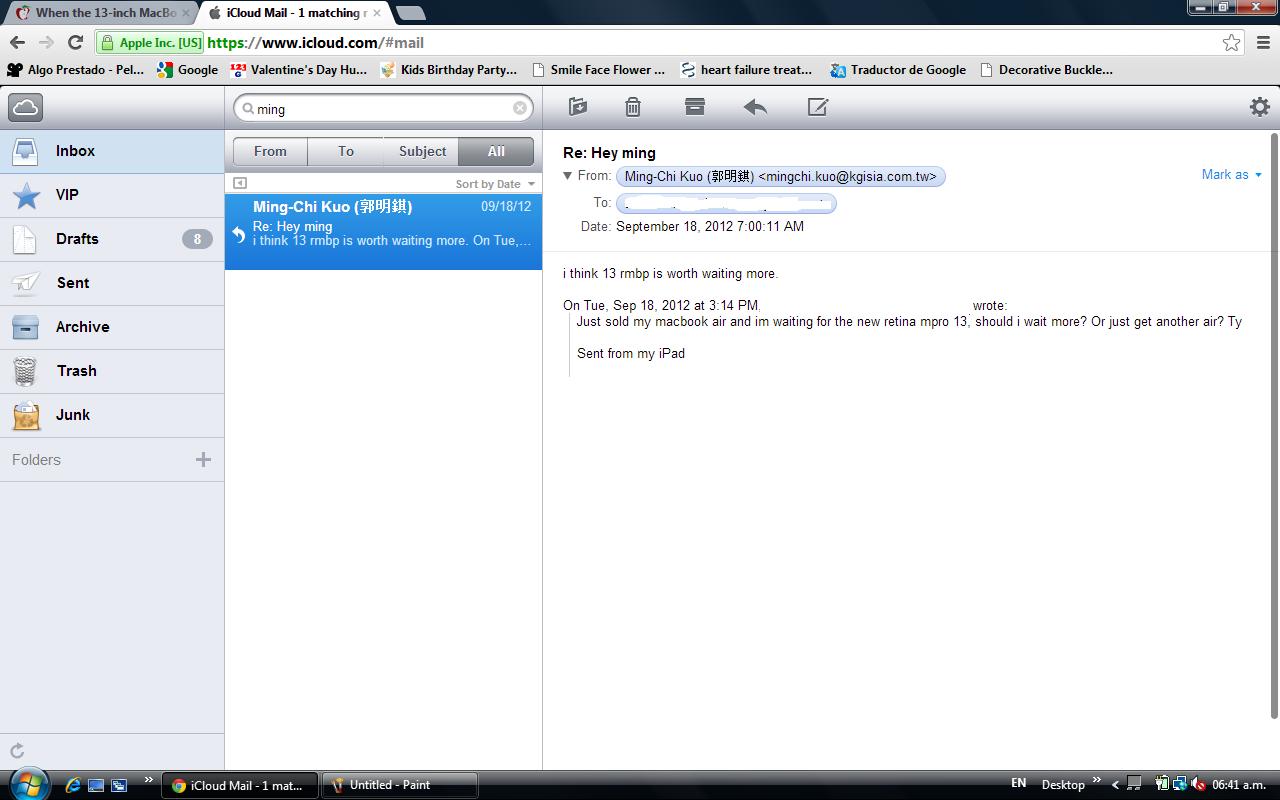
Task: Click iCloud Mail Chrome taskbar button
Action: click(x=240, y=785)
